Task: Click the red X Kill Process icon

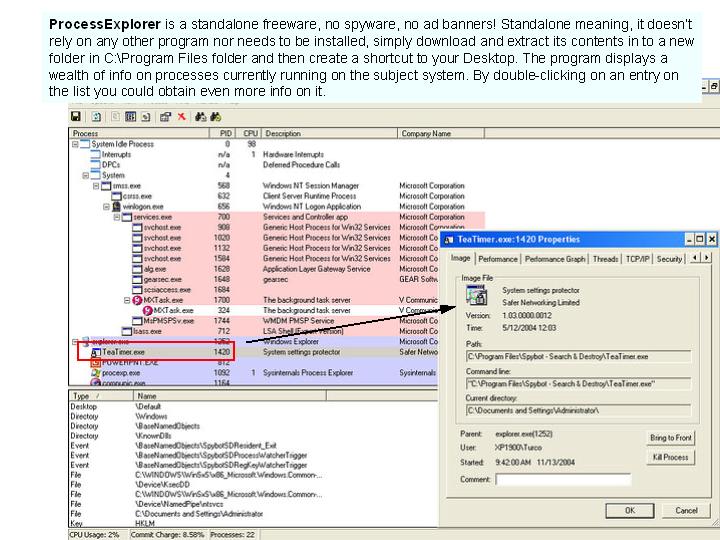Action: [x=181, y=117]
